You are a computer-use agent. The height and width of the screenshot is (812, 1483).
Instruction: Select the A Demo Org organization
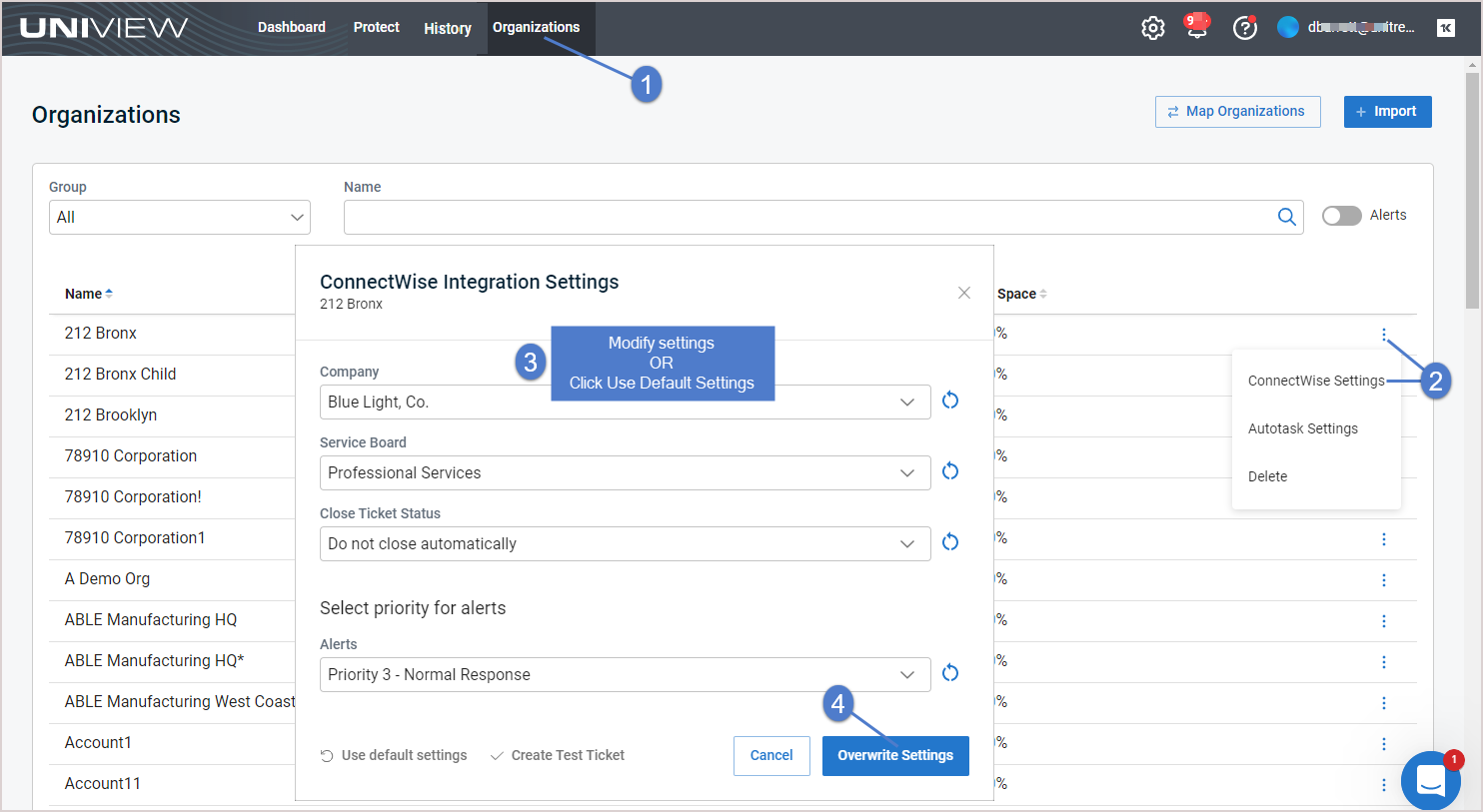tap(107, 578)
